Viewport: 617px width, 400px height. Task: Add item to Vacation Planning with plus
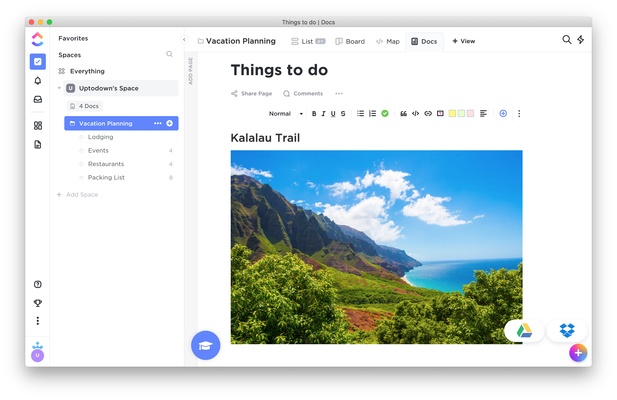170,124
